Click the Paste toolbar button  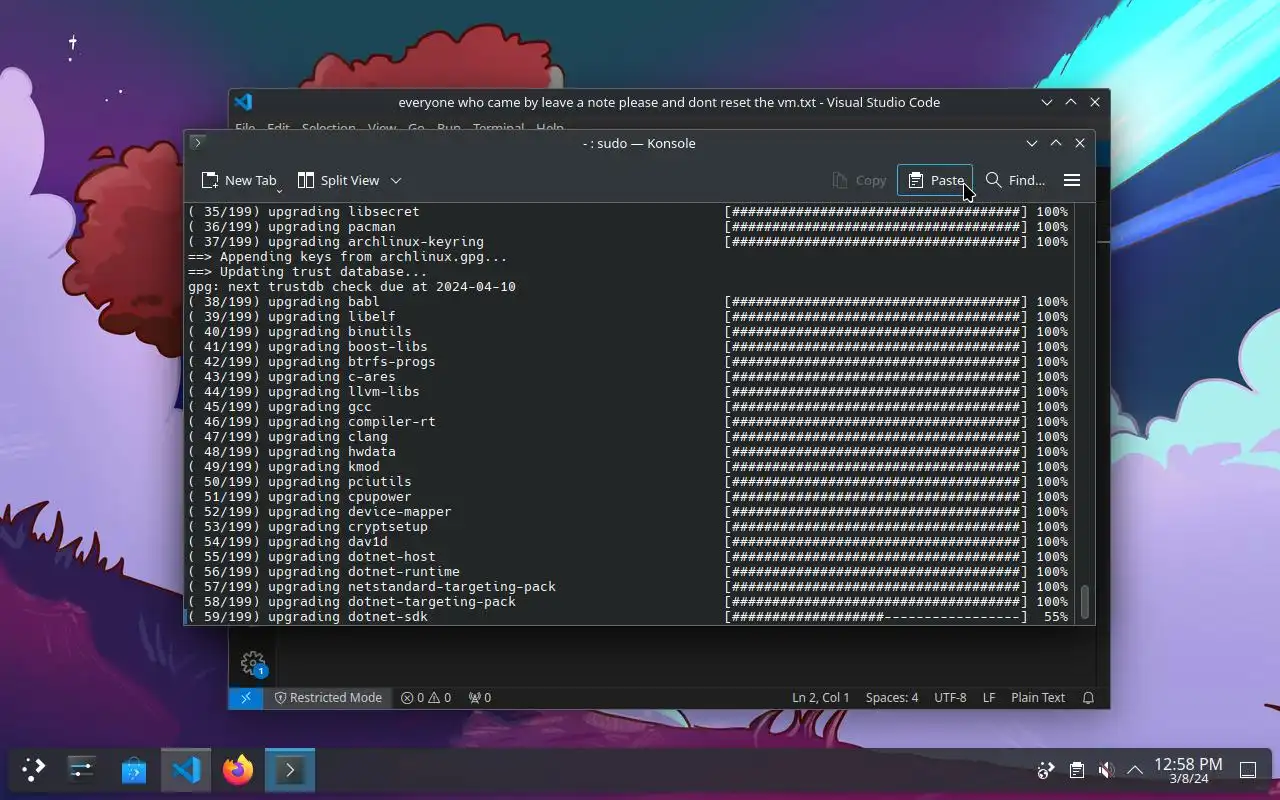[935, 180]
